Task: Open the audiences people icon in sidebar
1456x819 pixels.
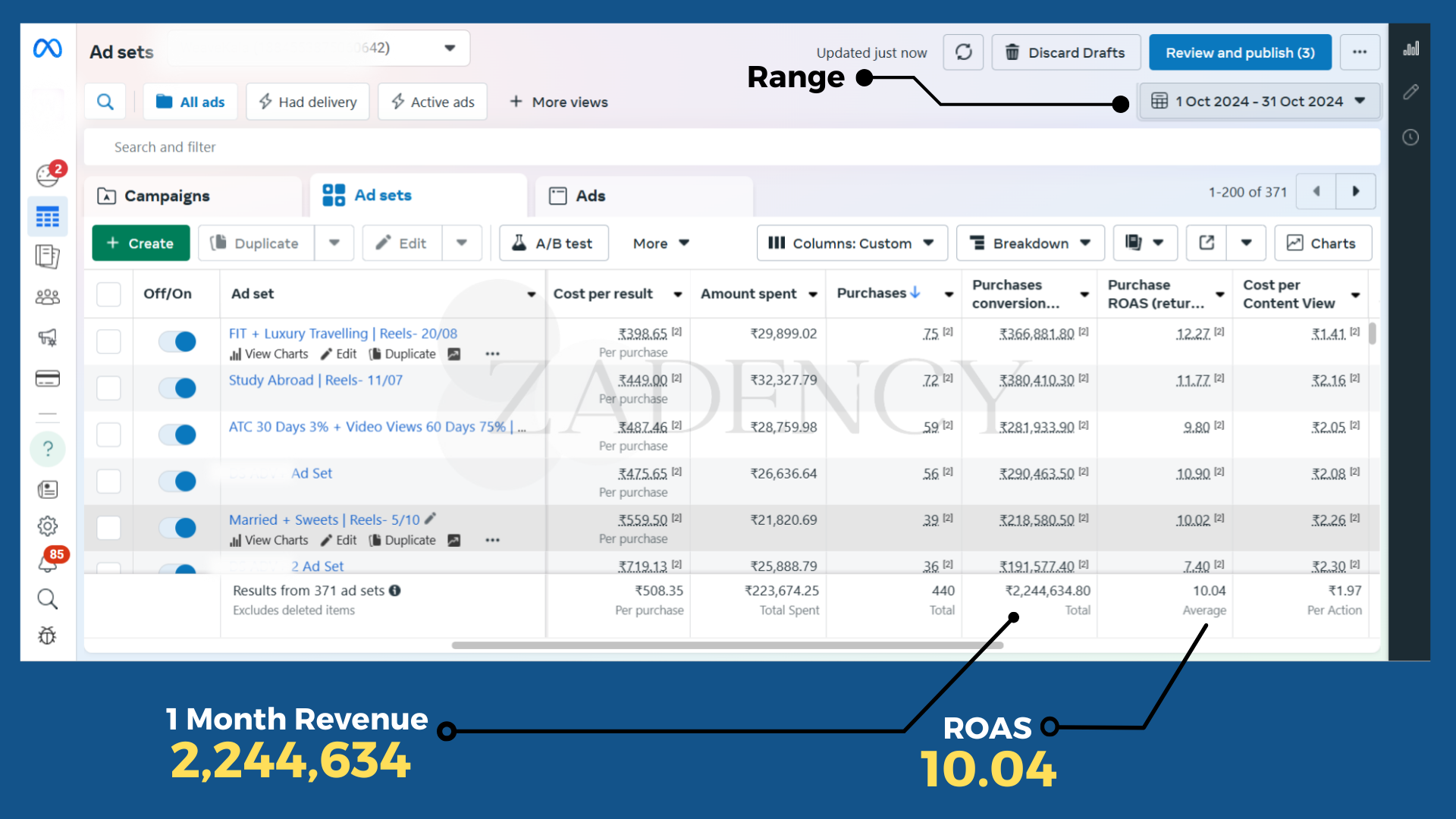Action: (47, 297)
